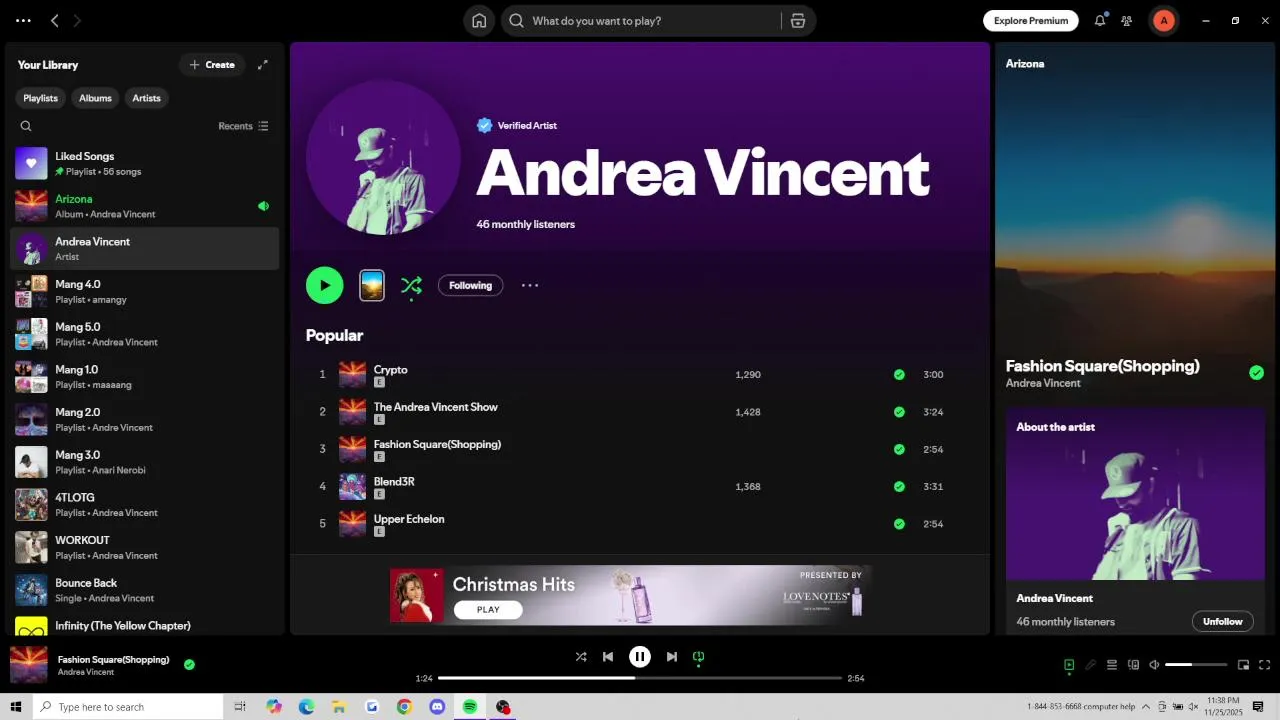Open Bounce Back single

pos(145,590)
